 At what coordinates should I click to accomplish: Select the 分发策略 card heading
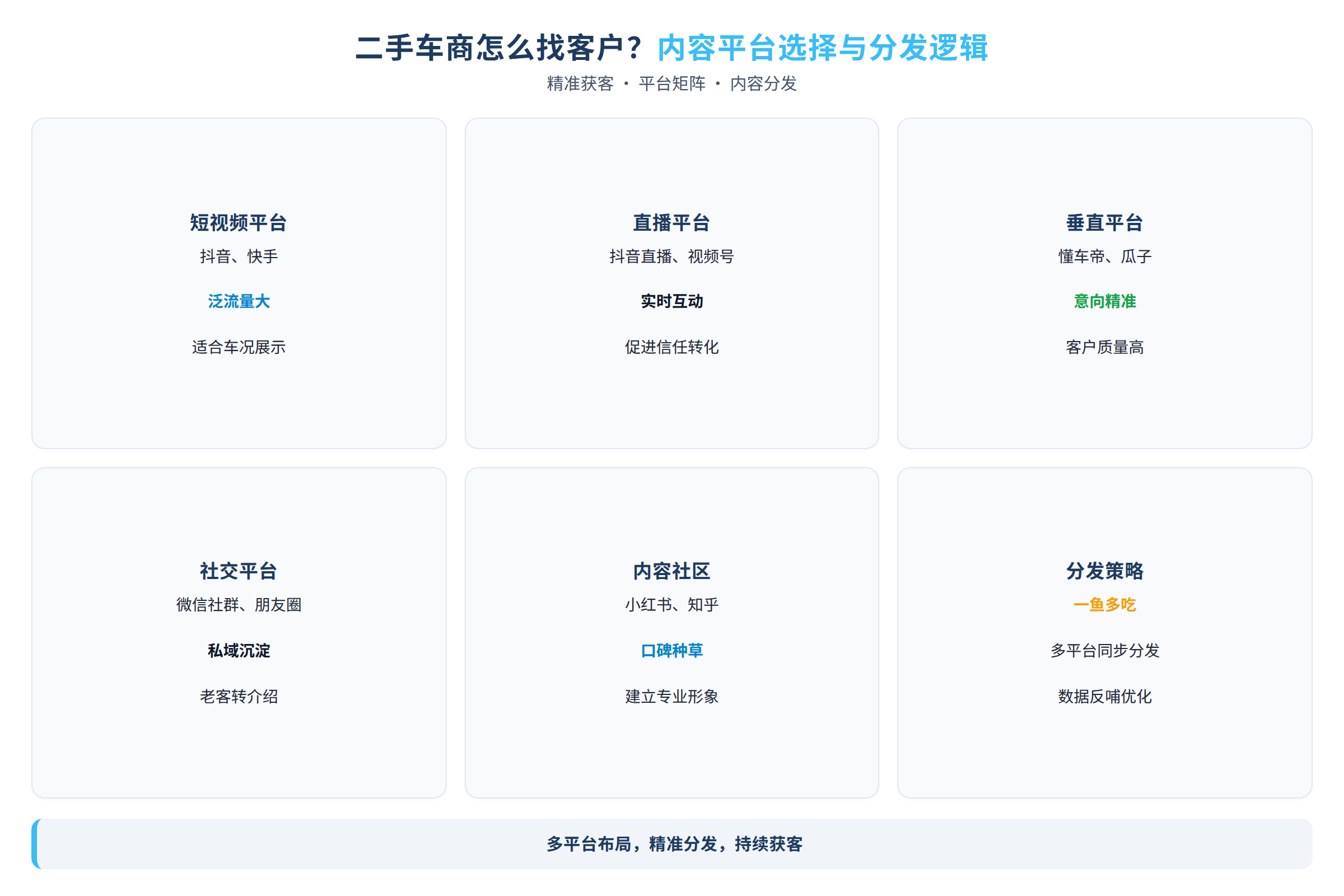tap(1104, 571)
